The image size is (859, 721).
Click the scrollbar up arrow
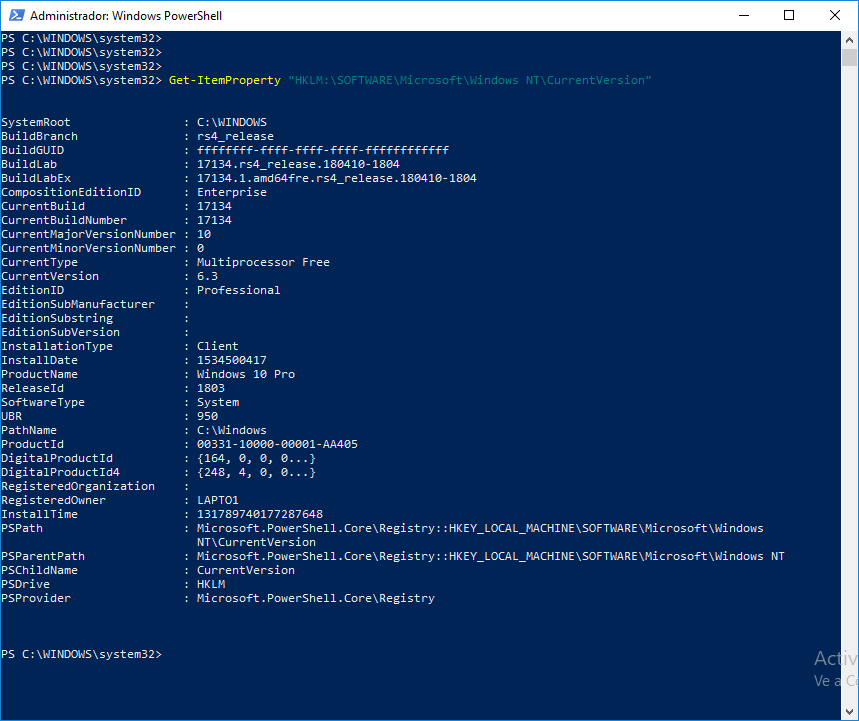pyautogui.click(x=850, y=39)
